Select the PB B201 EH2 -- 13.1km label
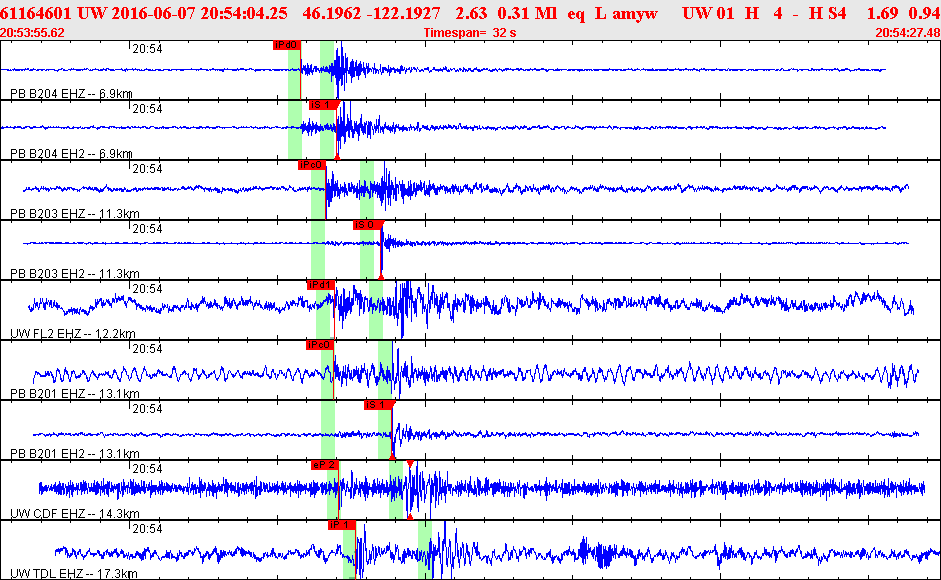 click(x=74, y=454)
